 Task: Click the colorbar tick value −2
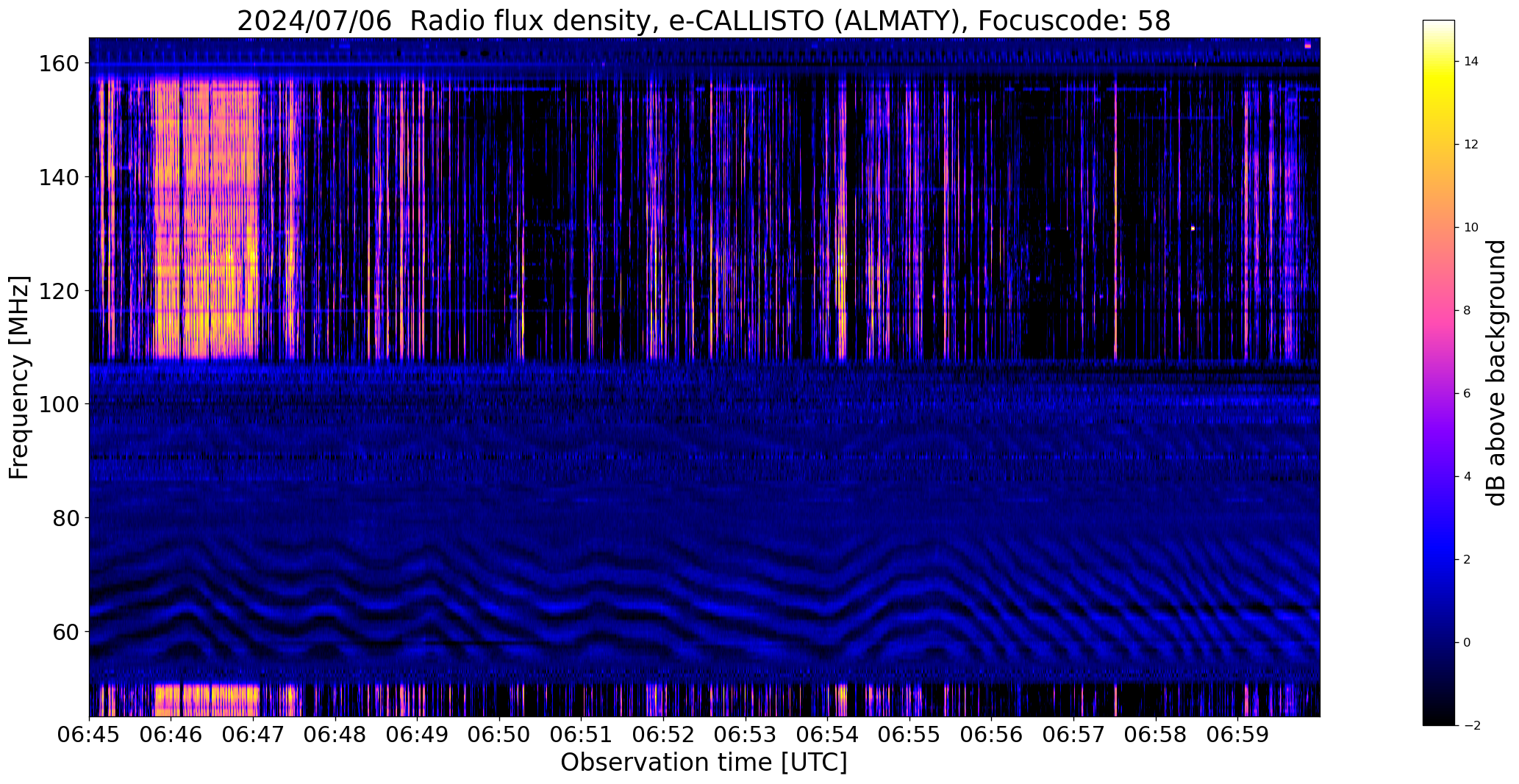click(1472, 726)
